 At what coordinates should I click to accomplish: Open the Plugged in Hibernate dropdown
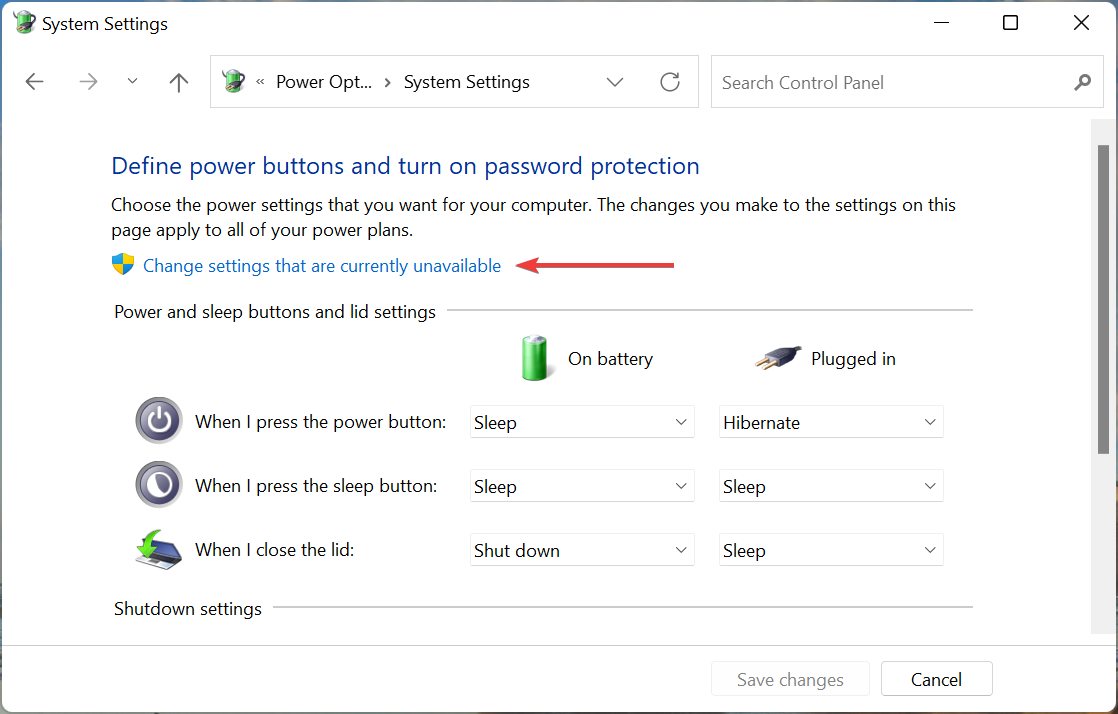pos(830,421)
